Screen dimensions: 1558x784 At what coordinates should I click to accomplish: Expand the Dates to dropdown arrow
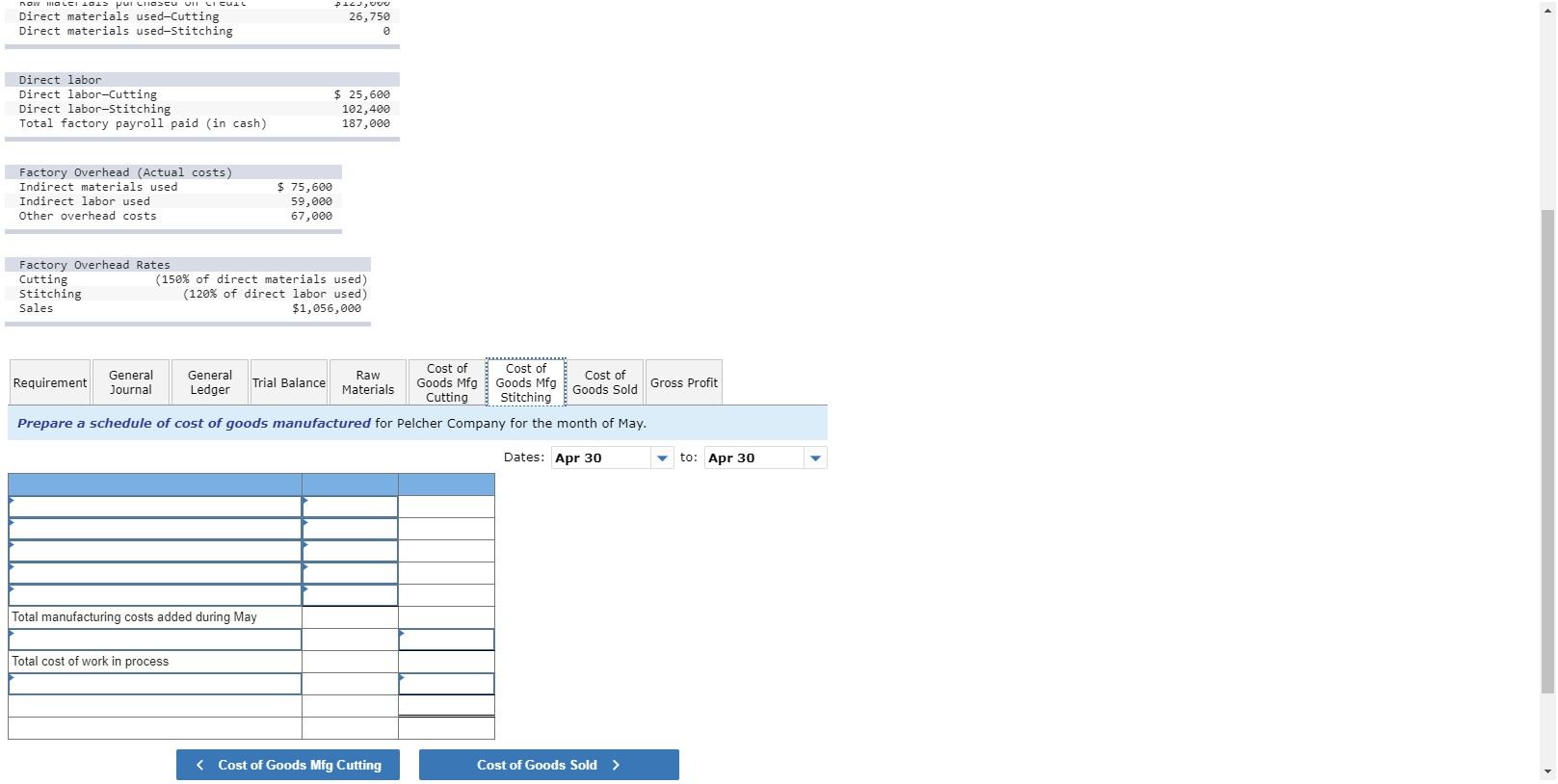pos(816,458)
